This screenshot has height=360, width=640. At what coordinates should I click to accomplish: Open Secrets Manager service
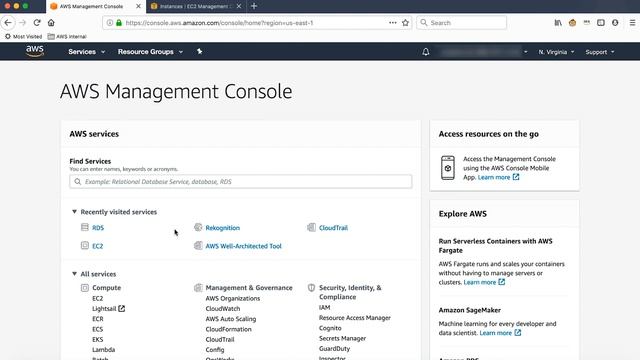point(342,338)
